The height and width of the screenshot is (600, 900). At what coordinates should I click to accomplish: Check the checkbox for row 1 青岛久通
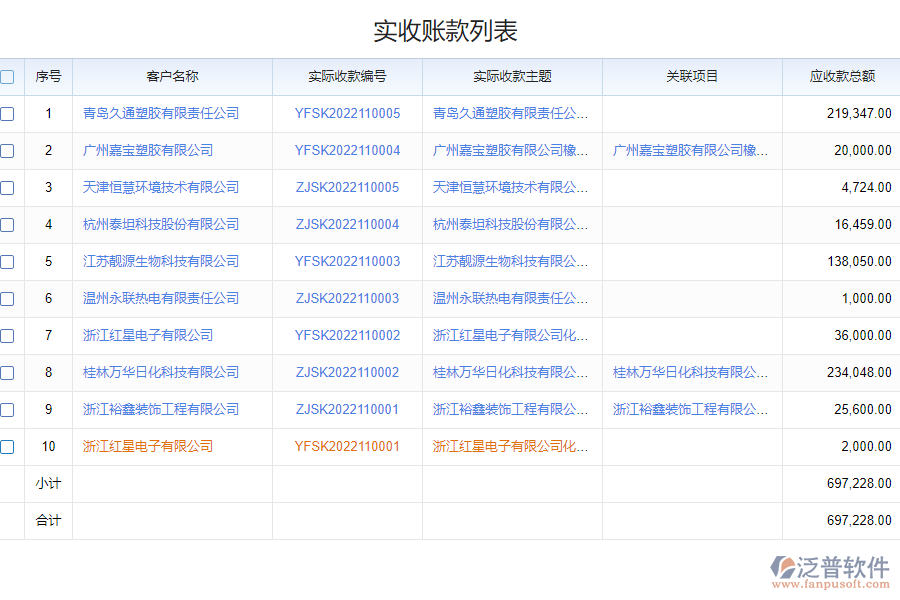coord(8,113)
